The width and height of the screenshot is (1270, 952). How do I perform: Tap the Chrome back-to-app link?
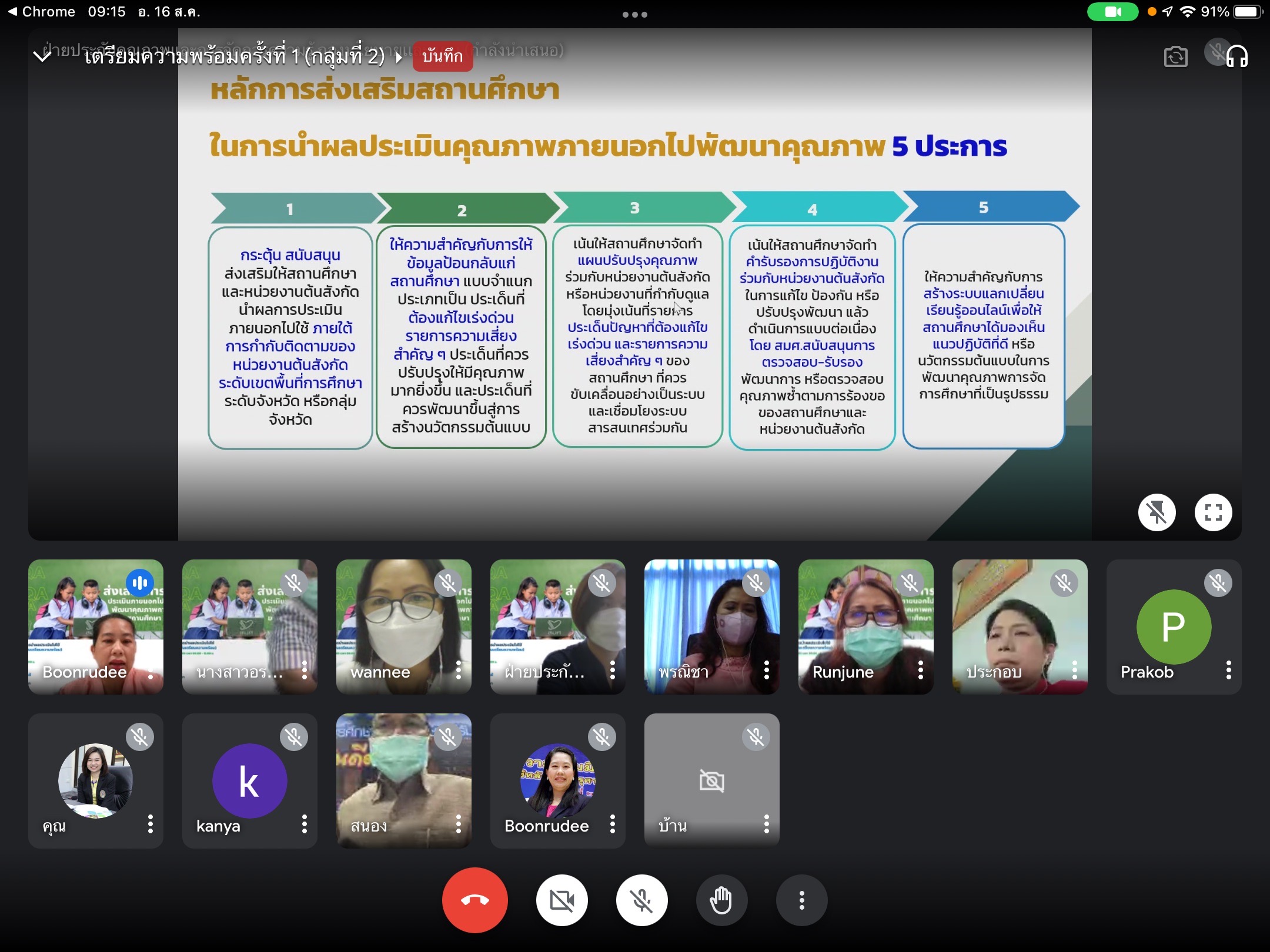point(41,12)
